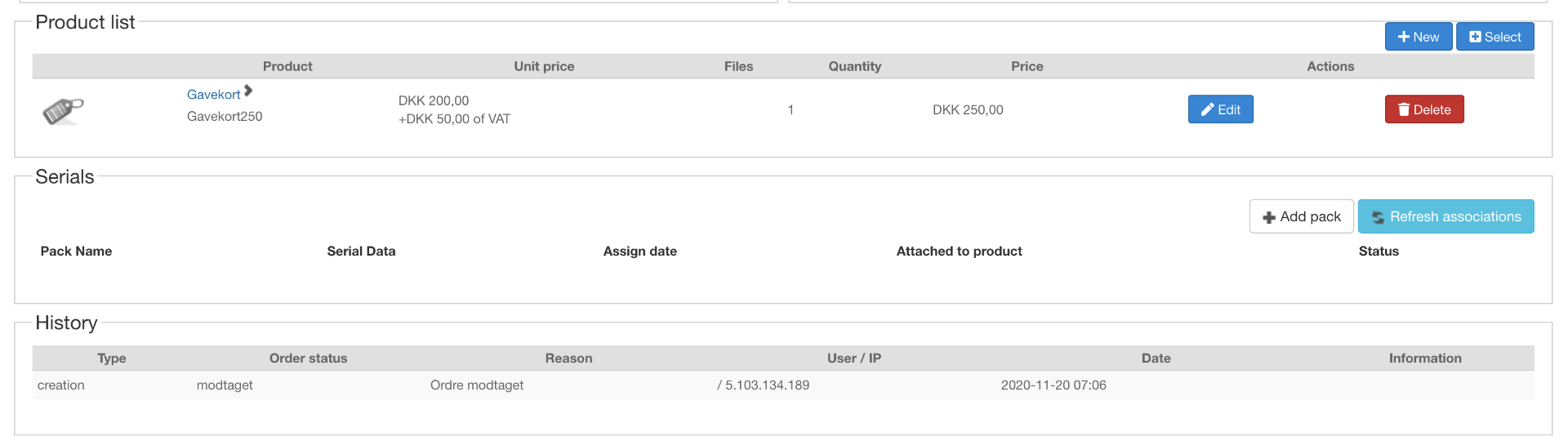Viewport: 1568px width, 441px height.
Task: Click the trash Delete button for Gavekort
Action: click(1423, 109)
